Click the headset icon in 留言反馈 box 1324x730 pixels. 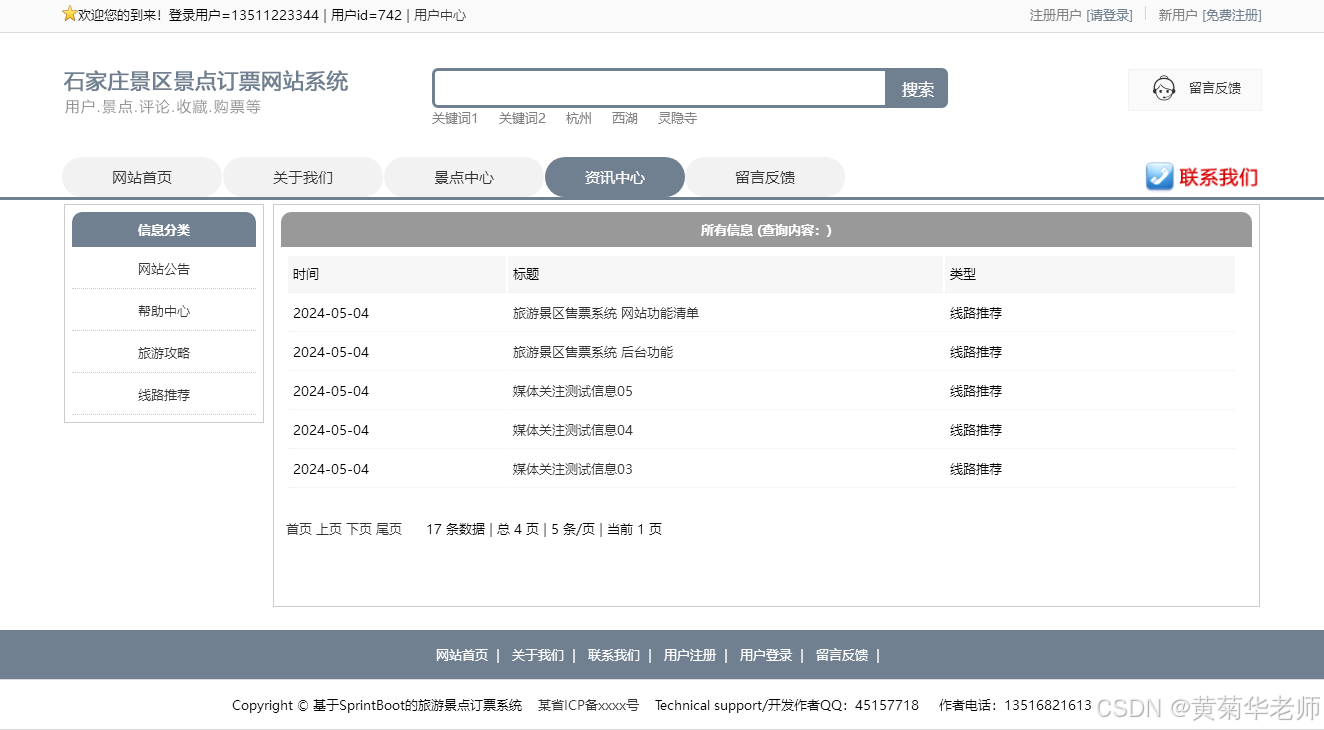(x=1163, y=89)
